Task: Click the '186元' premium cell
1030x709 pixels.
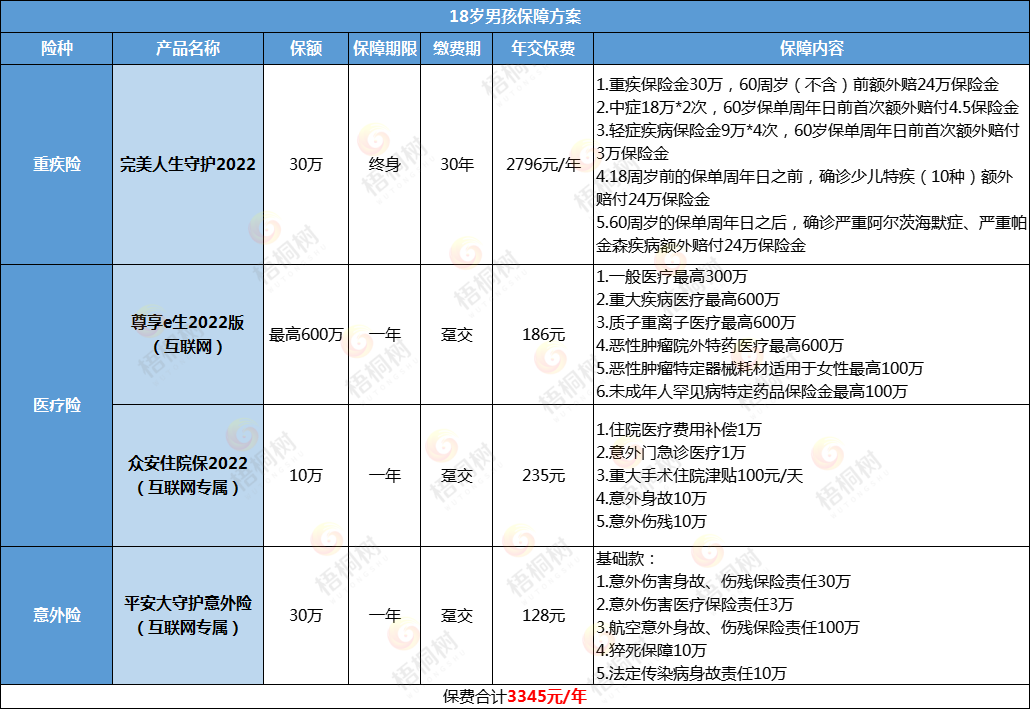Action: pos(543,334)
